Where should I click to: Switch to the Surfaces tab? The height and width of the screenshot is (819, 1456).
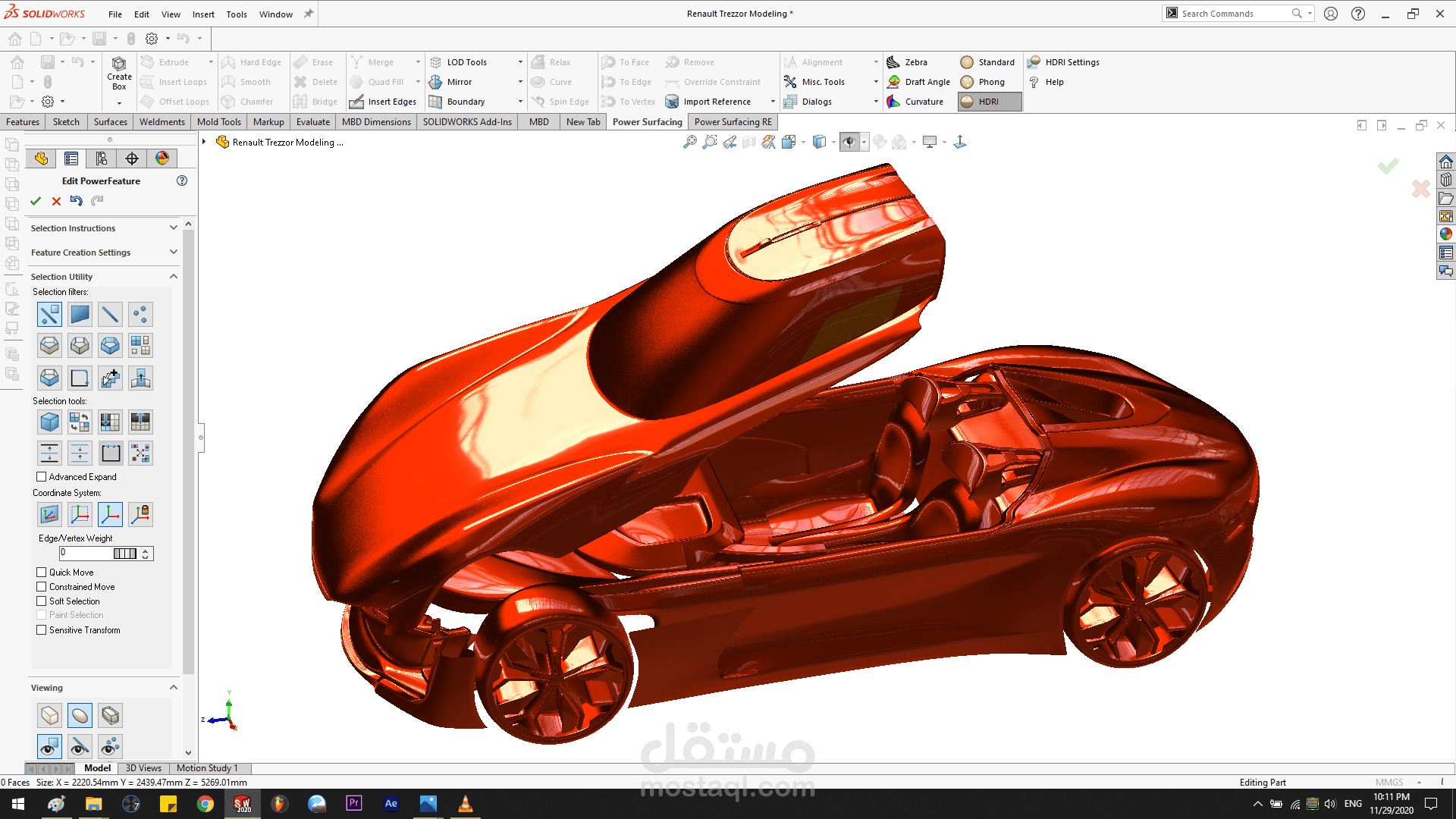click(x=110, y=122)
